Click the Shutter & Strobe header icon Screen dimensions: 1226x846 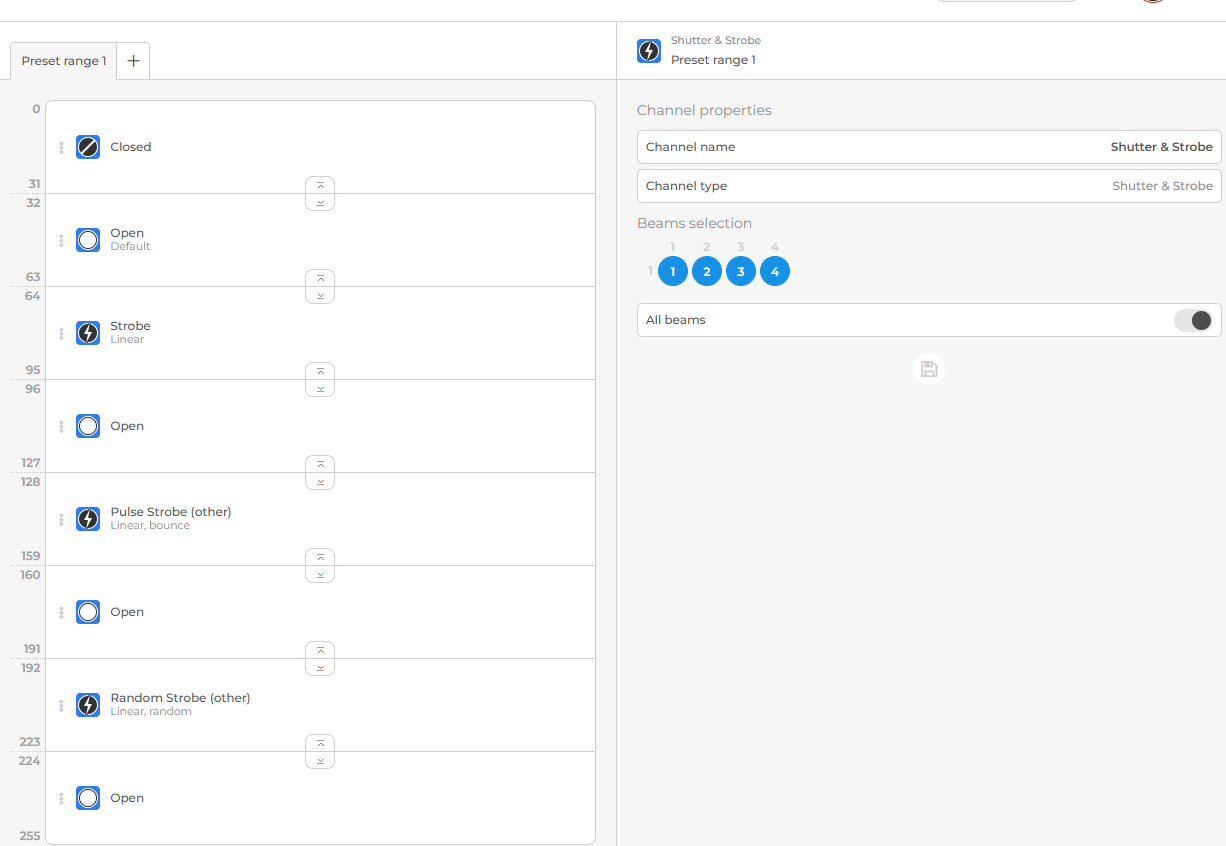click(x=649, y=51)
